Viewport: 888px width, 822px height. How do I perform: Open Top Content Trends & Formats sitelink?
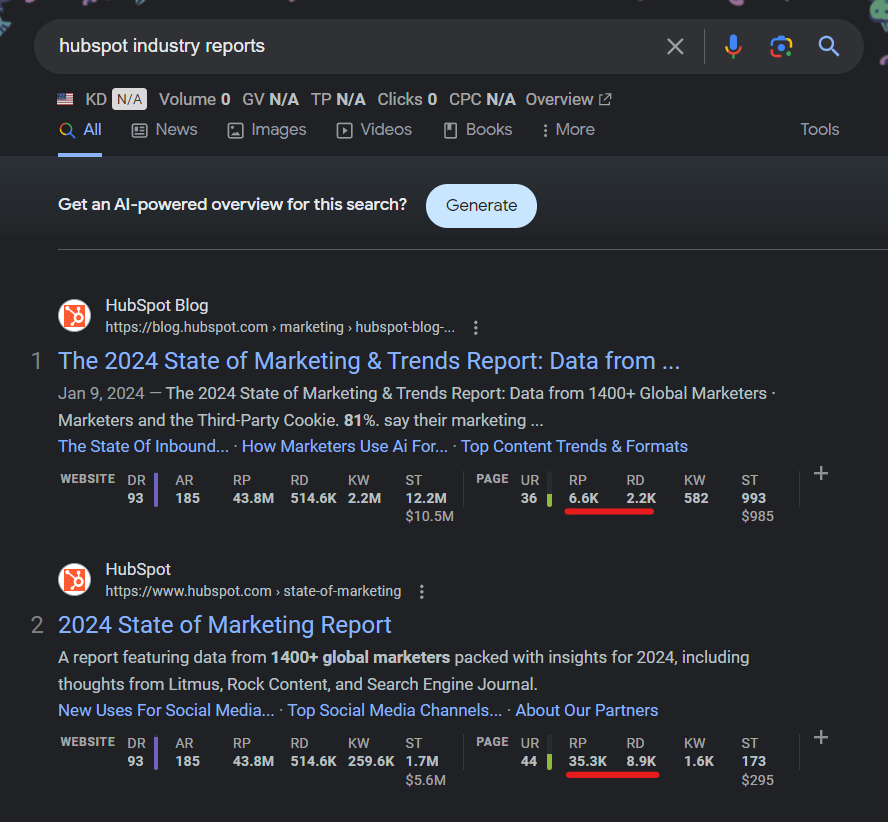[x=574, y=446]
